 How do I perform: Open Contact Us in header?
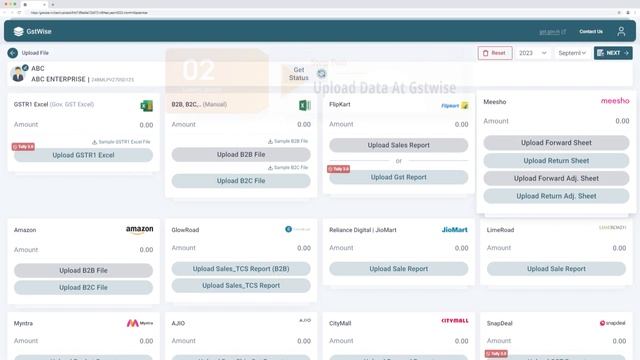[591, 31]
